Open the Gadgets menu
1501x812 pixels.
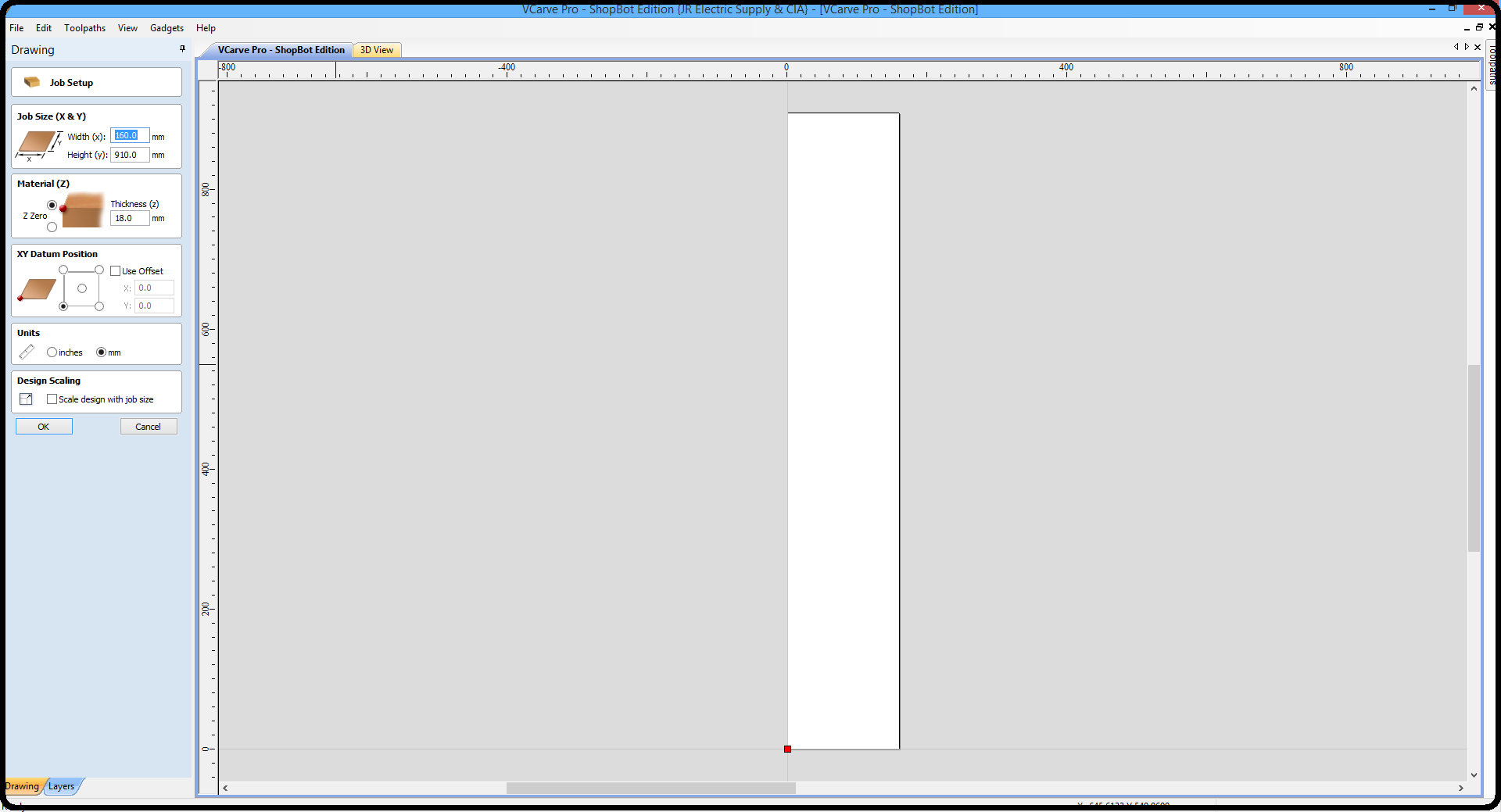pyautogui.click(x=167, y=28)
